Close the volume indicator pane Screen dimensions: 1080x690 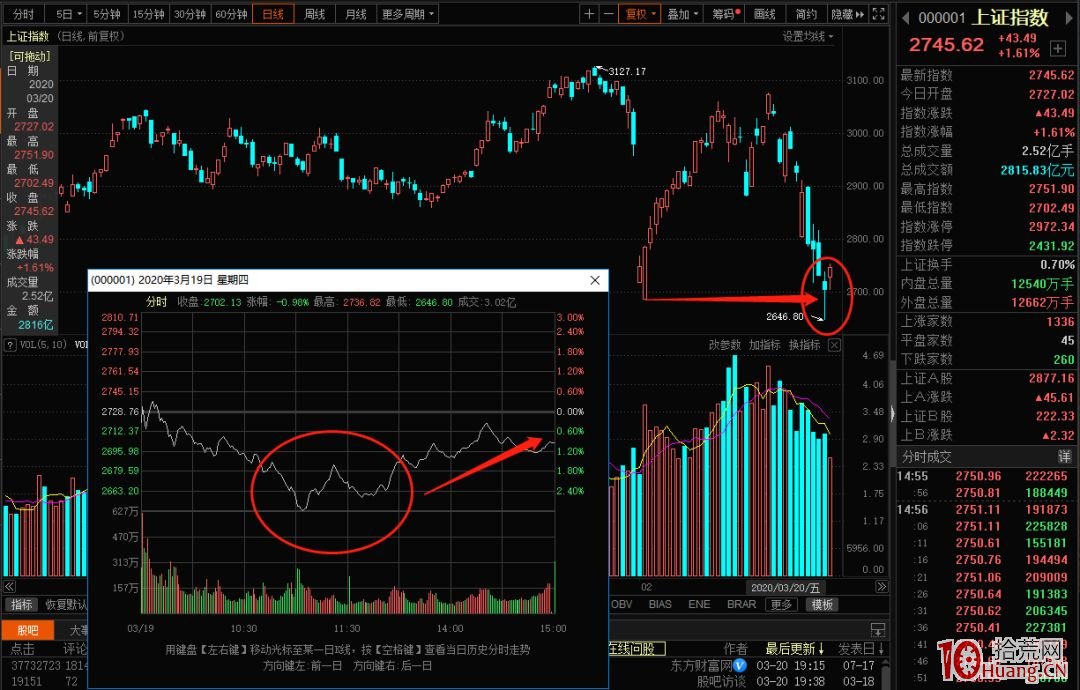click(834, 345)
